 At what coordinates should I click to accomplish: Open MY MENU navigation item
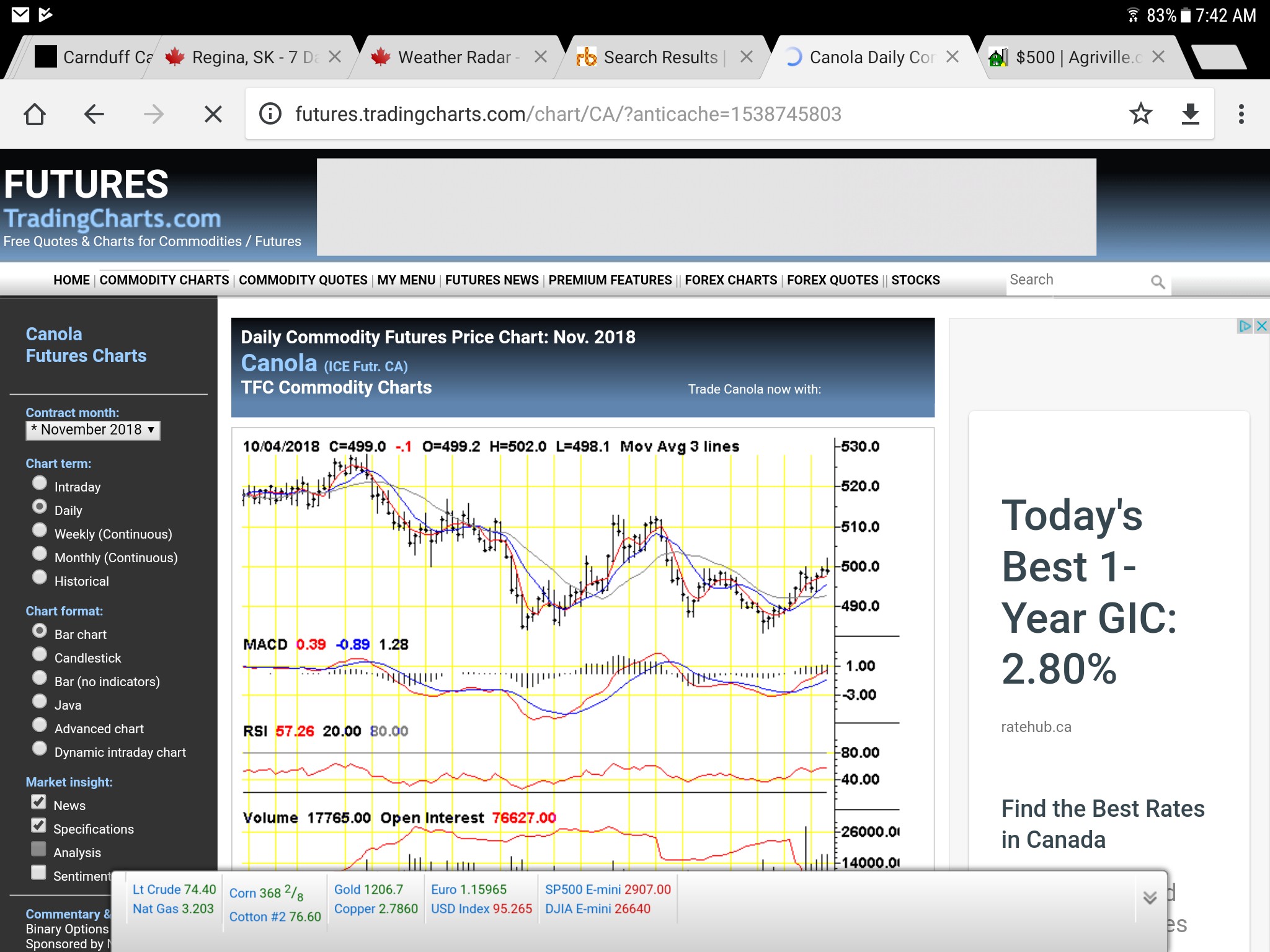click(406, 280)
